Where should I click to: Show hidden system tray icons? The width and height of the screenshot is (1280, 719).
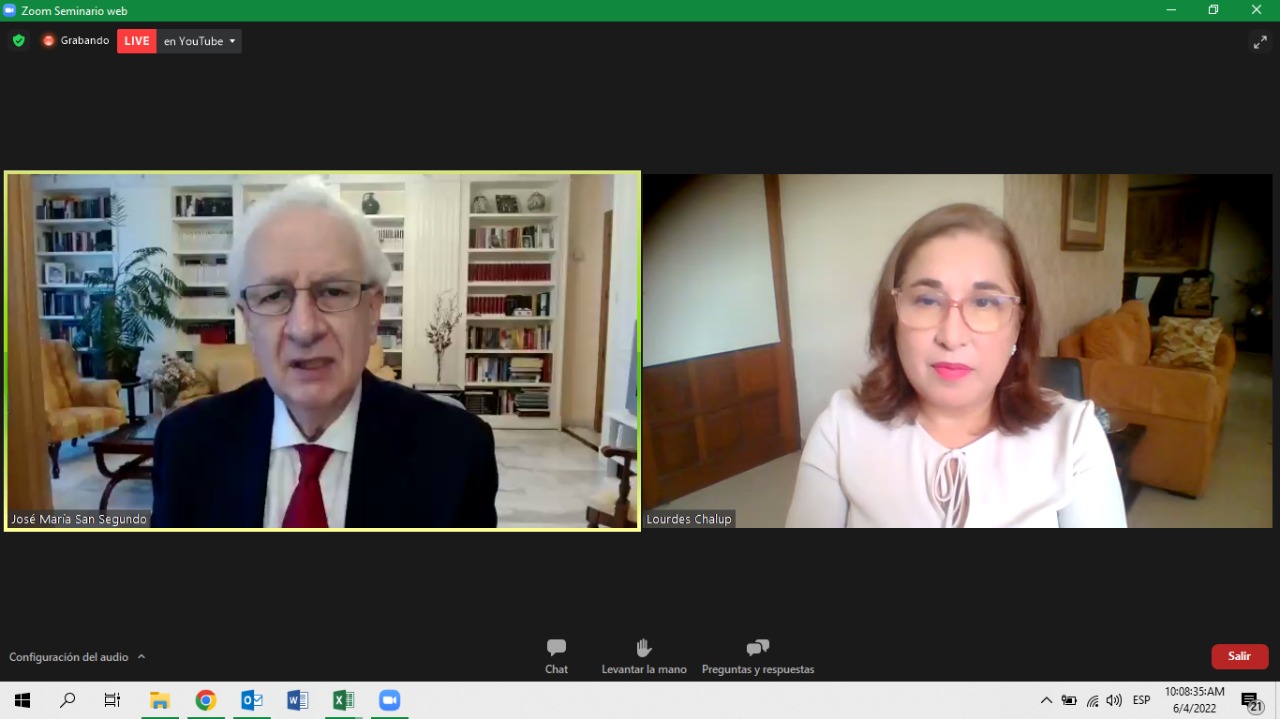click(x=1046, y=700)
